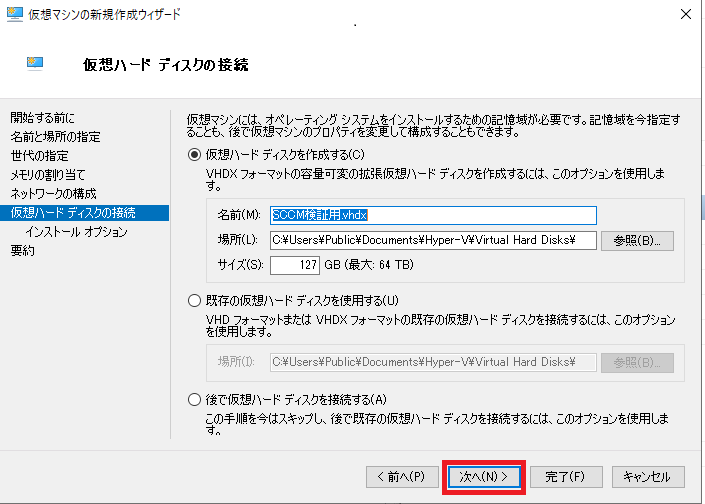Click 次へ(N) > button
The height and width of the screenshot is (504, 705).
(484, 477)
